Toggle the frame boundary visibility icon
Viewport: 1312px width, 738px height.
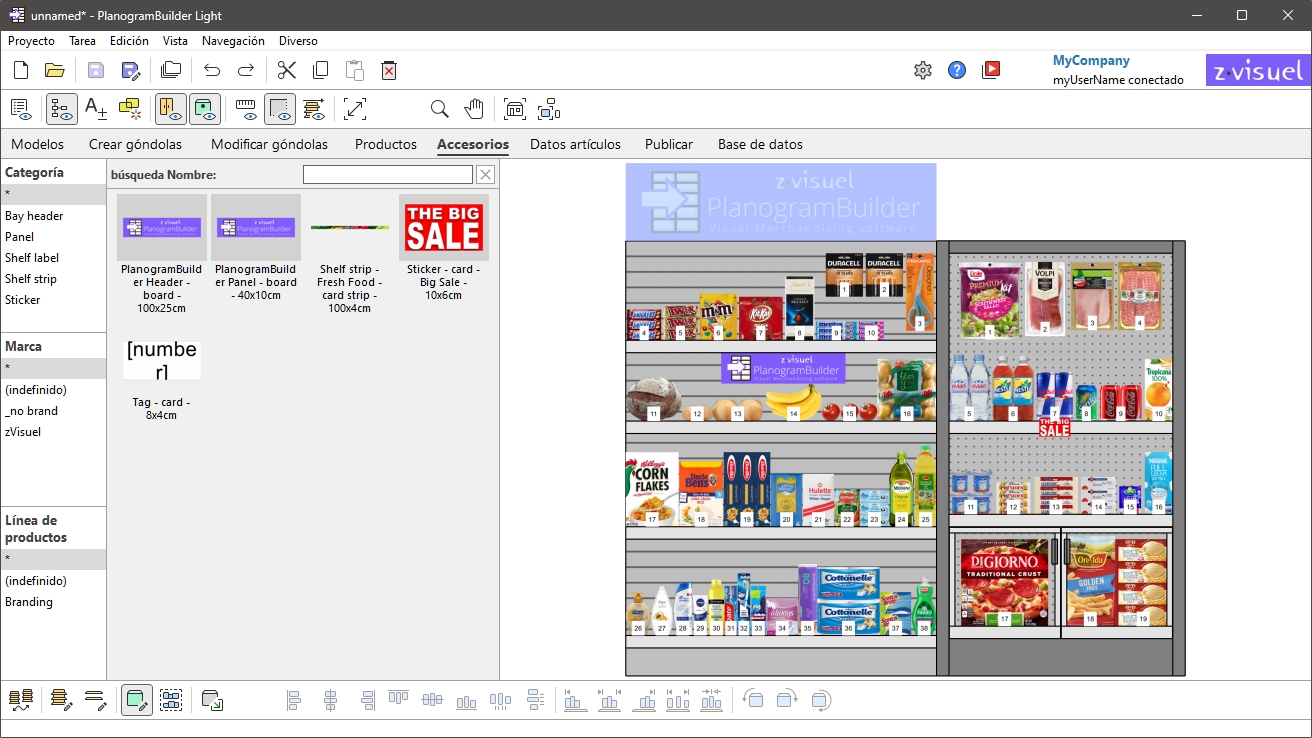(x=280, y=109)
